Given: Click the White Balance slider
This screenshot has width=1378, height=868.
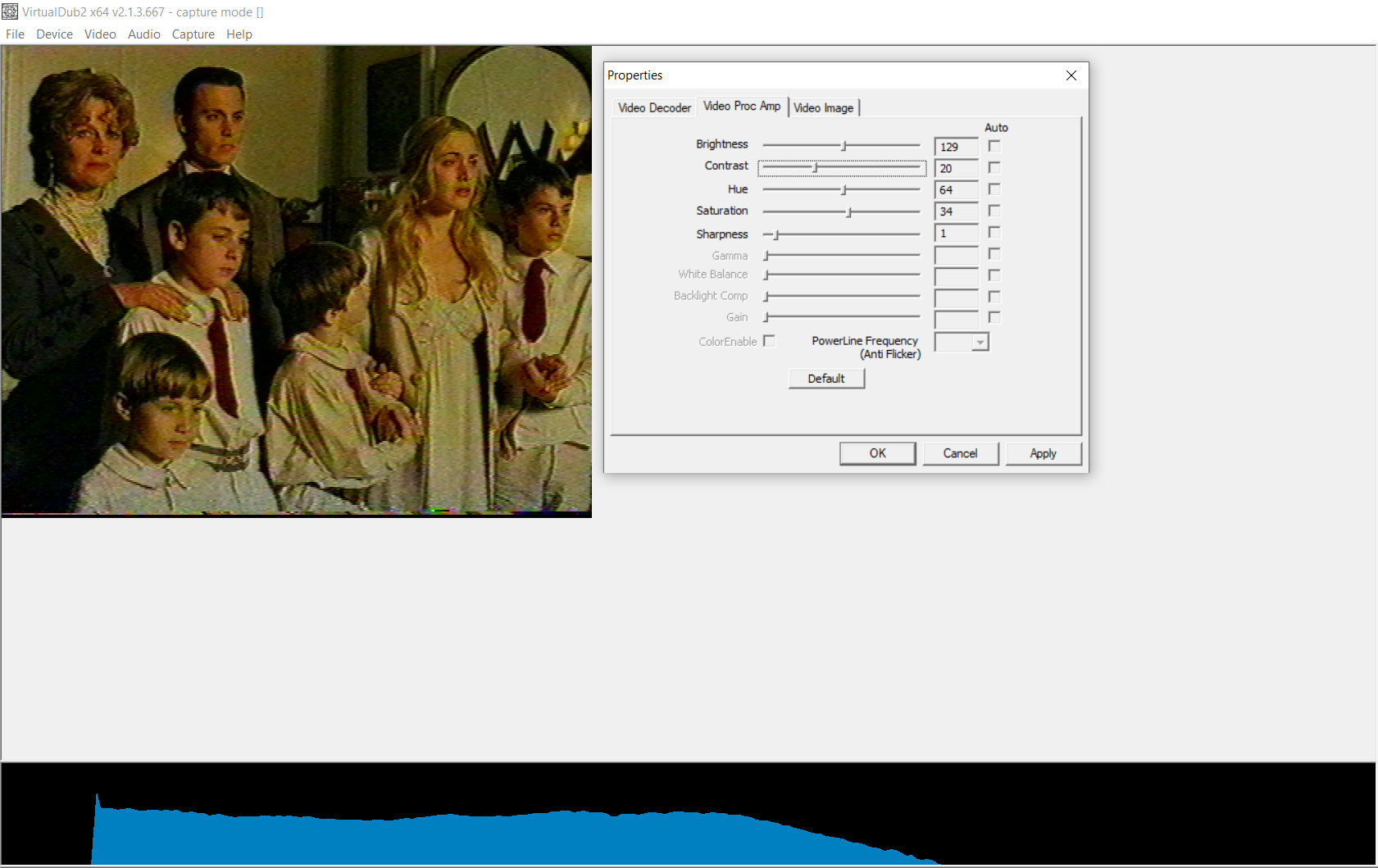Looking at the screenshot, I should click(x=842, y=275).
